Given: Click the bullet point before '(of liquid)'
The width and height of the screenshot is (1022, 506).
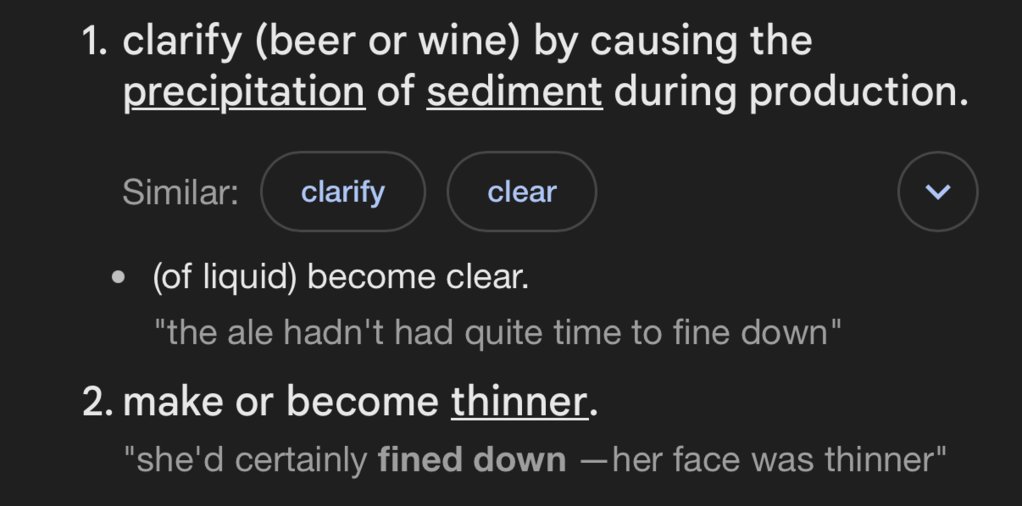Looking at the screenshot, I should 118,277.
